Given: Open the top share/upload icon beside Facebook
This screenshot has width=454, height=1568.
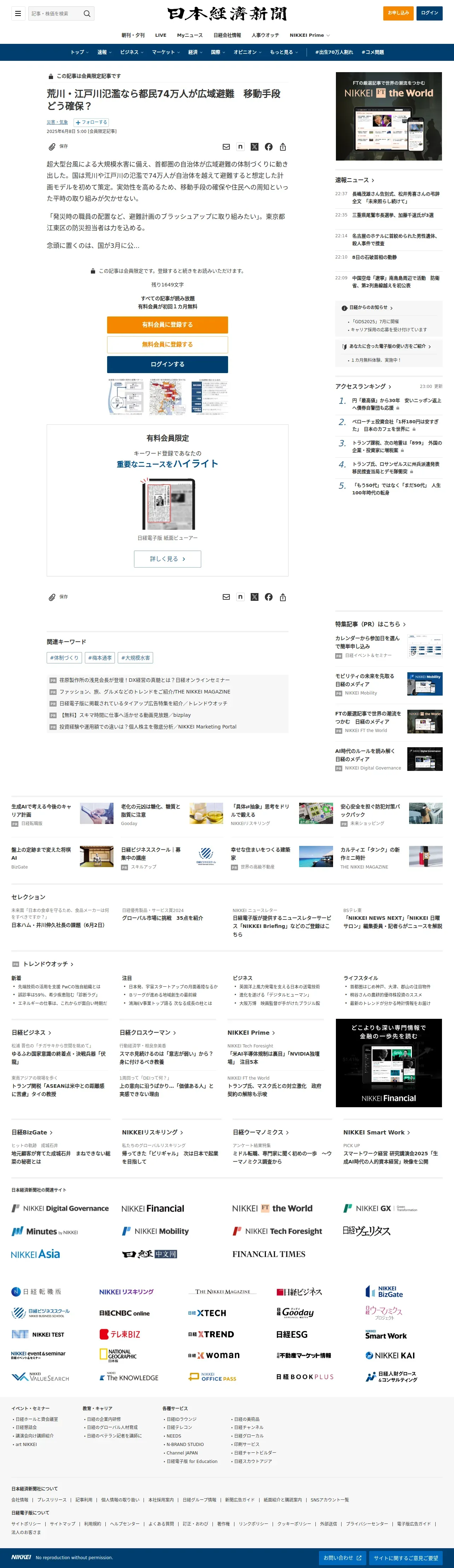Looking at the screenshot, I should [283, 147].
